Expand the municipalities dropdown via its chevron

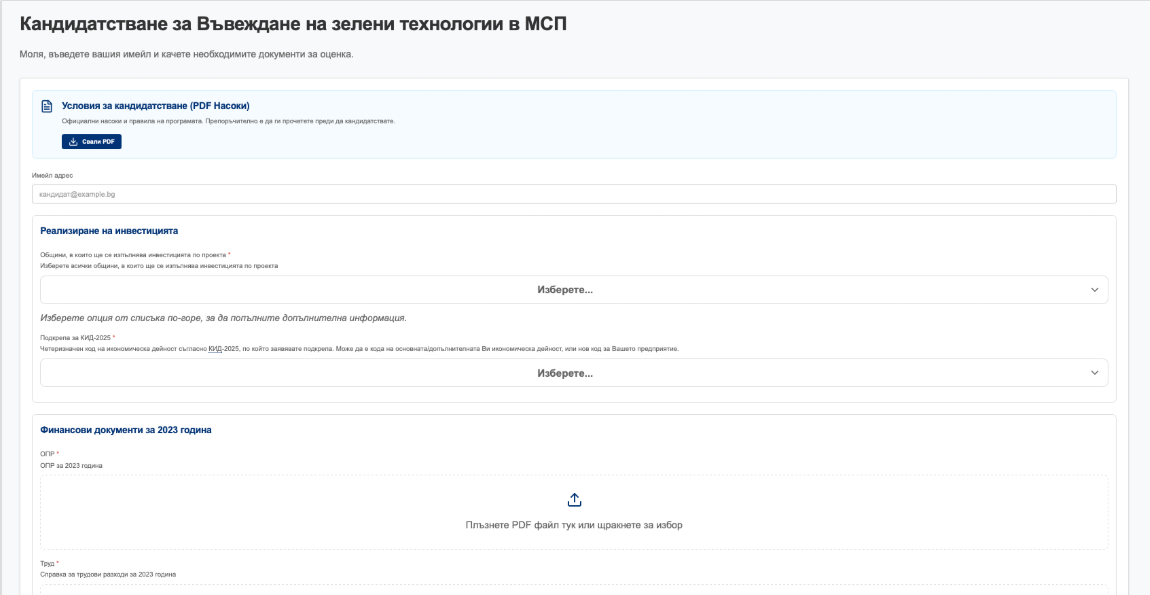pyautogui.click(x=1094, y=290)
